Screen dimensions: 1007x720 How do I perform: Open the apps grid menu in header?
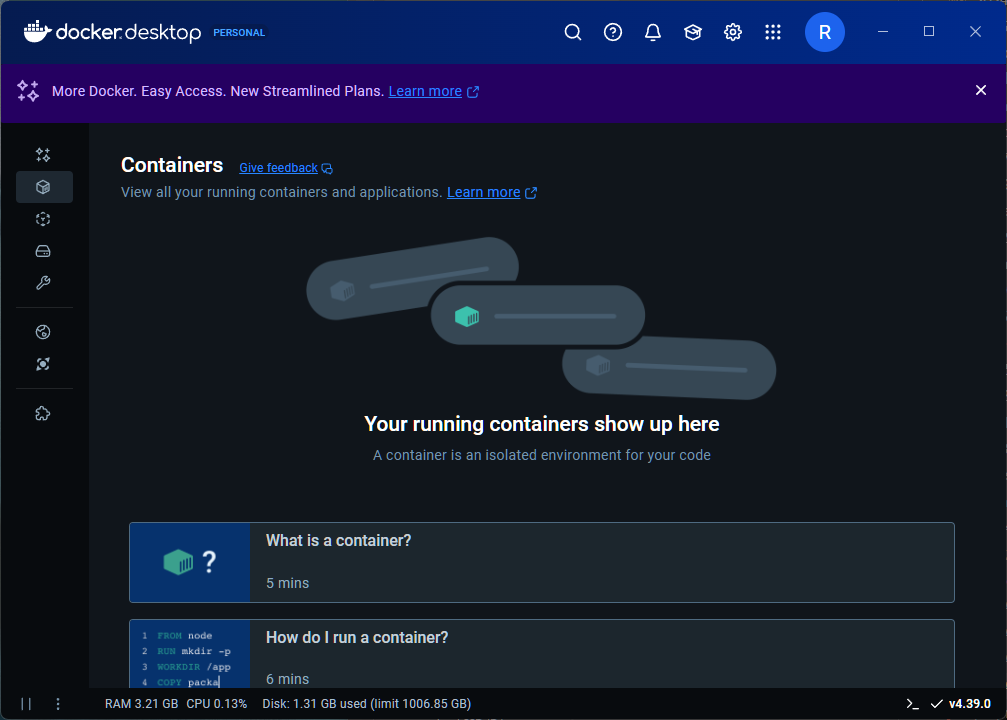(x=773, y=31)
